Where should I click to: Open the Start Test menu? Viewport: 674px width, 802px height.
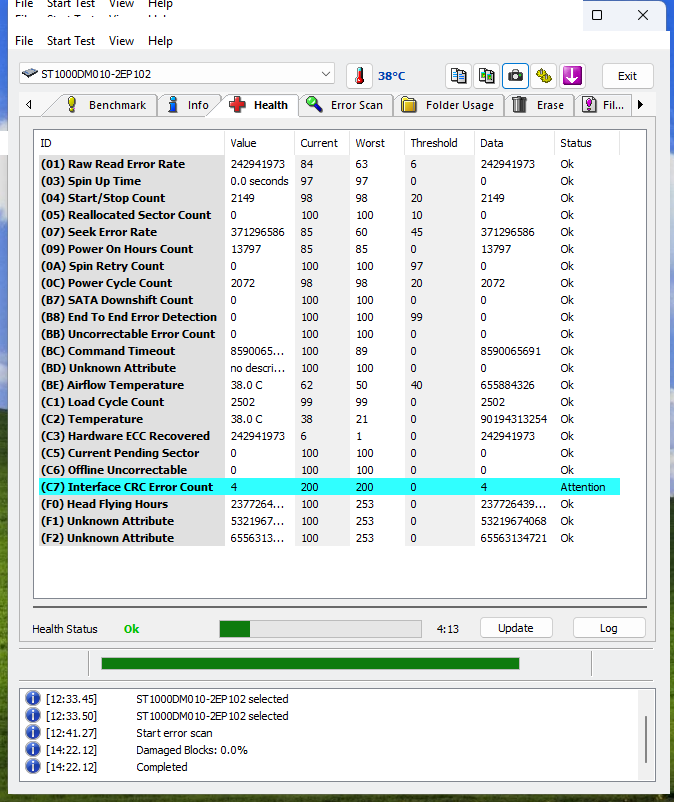pos(71,41)
